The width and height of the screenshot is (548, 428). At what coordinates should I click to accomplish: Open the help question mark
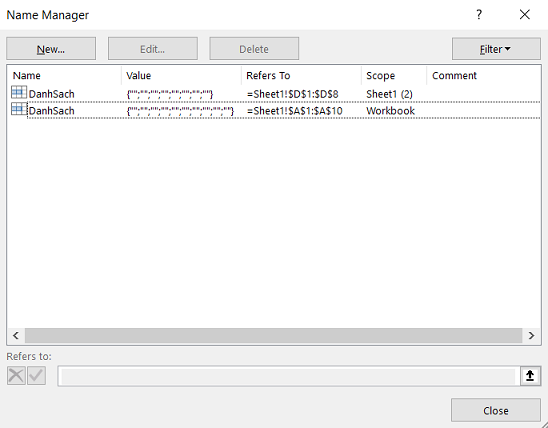coord(479,15)
